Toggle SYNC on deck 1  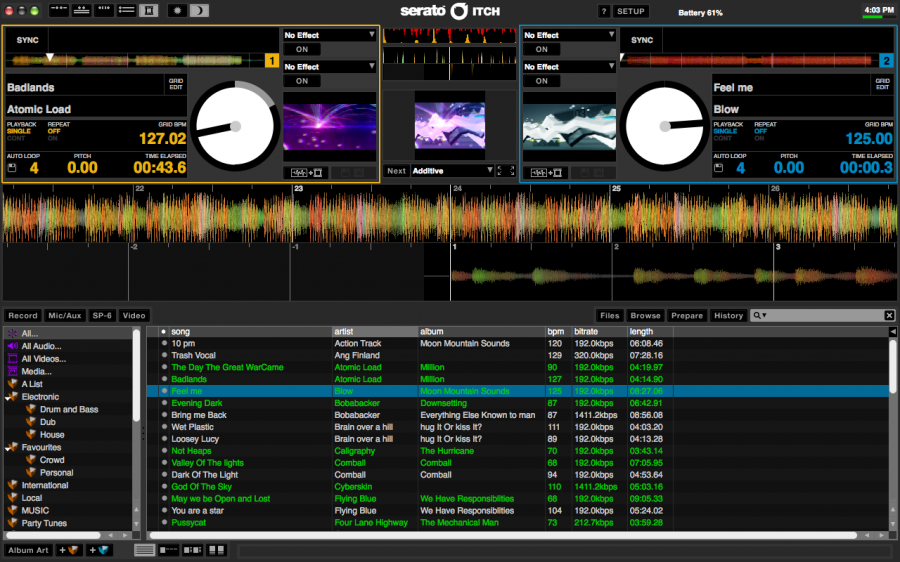28,40
